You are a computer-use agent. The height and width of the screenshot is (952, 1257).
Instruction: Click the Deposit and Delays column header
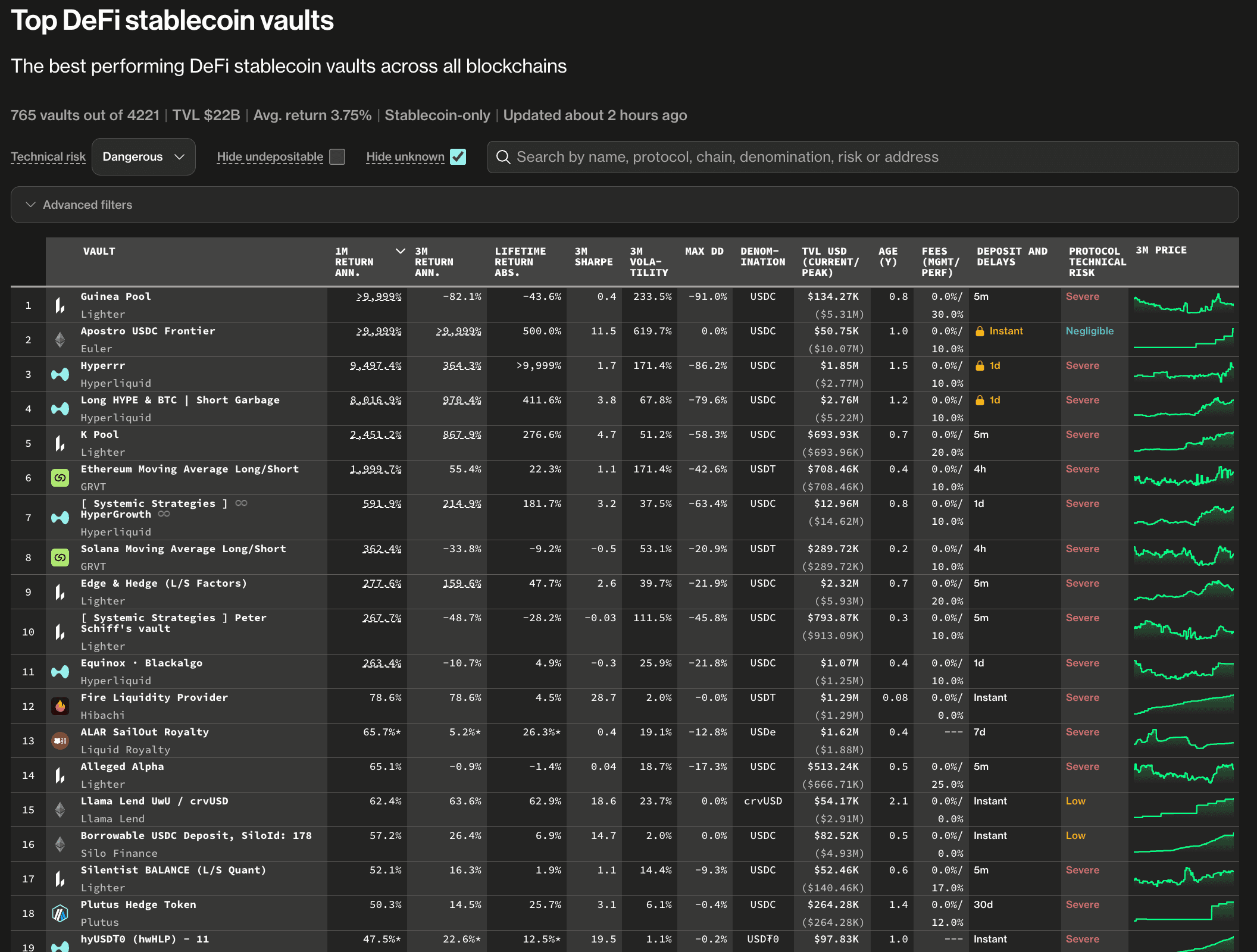[1012, 256]
